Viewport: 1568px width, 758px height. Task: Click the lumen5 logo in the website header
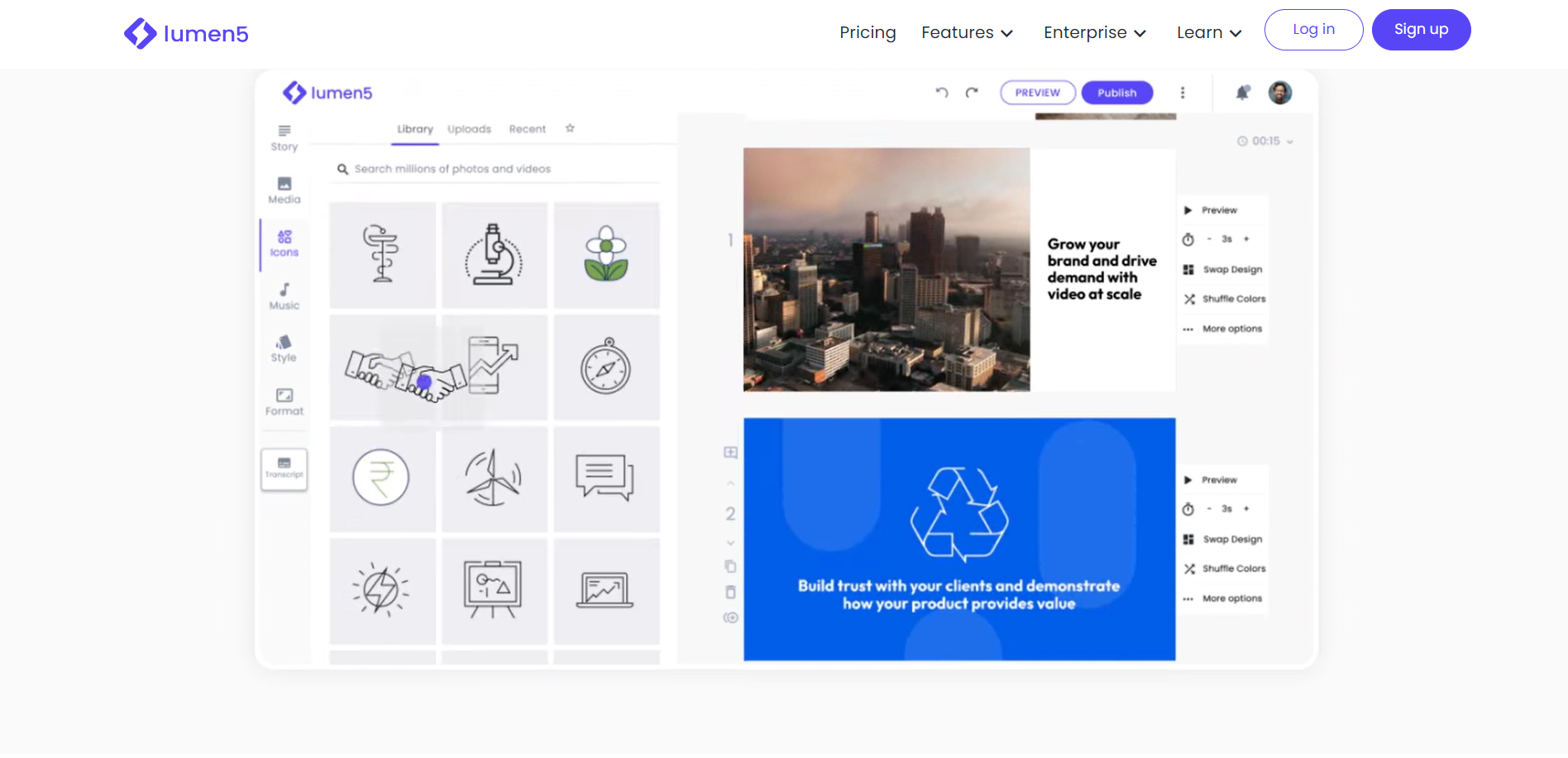pos(186,33)
